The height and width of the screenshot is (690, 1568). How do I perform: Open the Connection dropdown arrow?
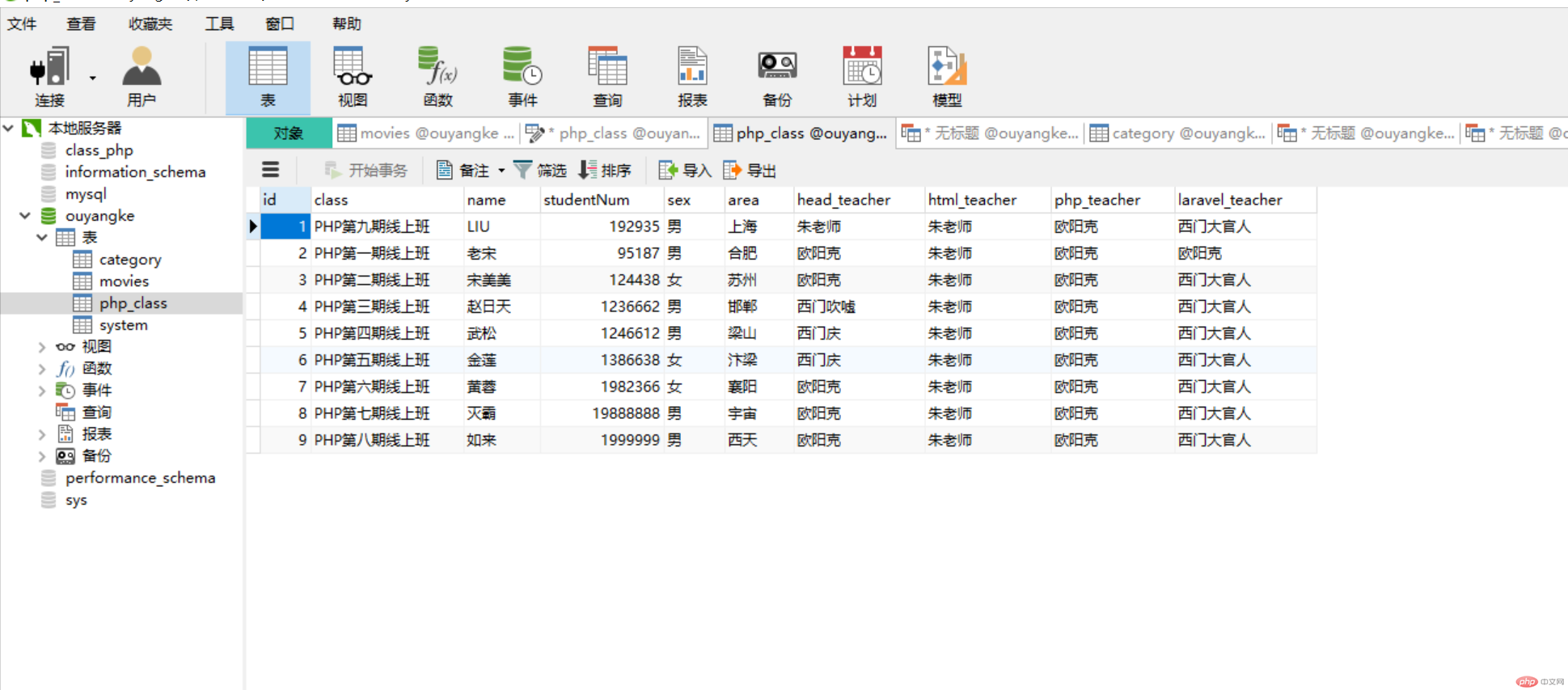(93, 78)
